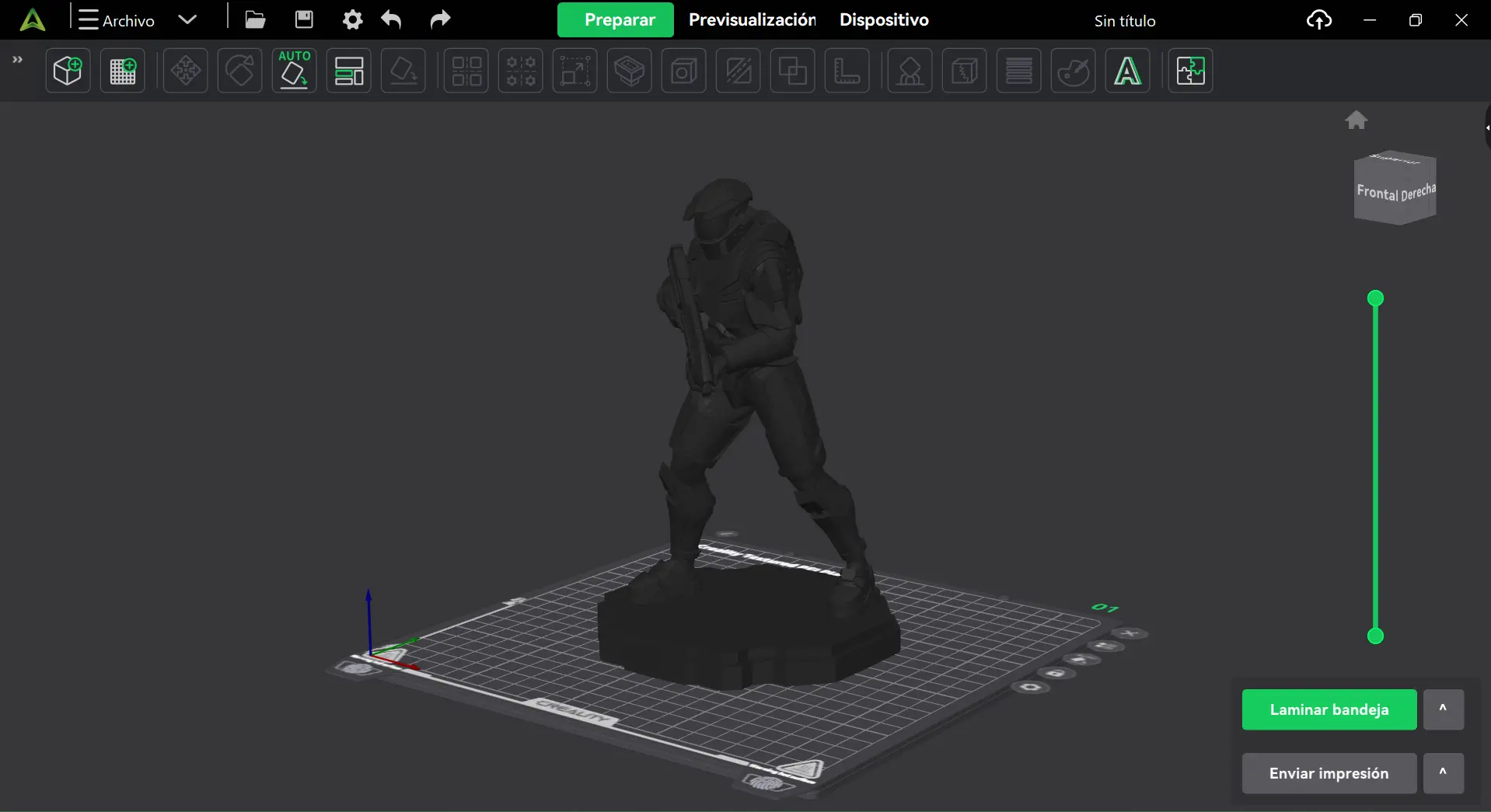Open the Archivo dropdown arrow

(187, 20)
